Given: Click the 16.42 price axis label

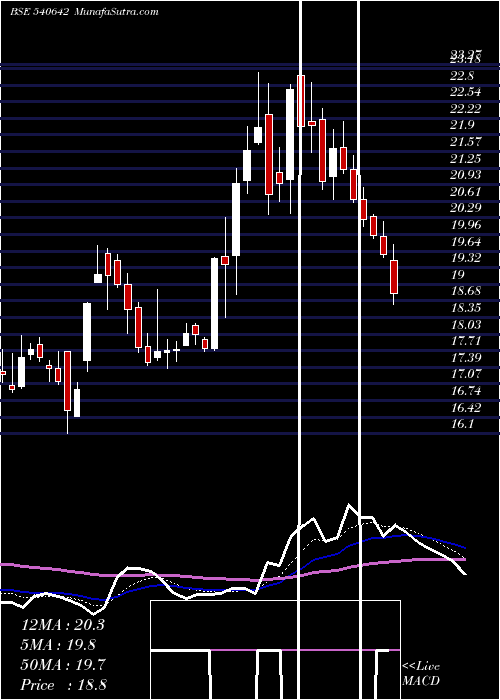Looking at the screenshot, I should click(x=466, y=408).
